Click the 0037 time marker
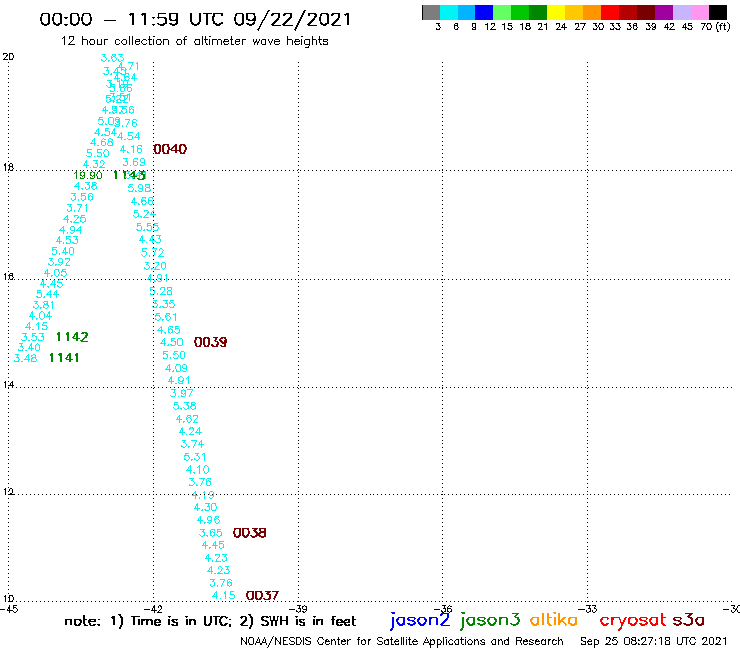The image size is (740, 650). 262,595
